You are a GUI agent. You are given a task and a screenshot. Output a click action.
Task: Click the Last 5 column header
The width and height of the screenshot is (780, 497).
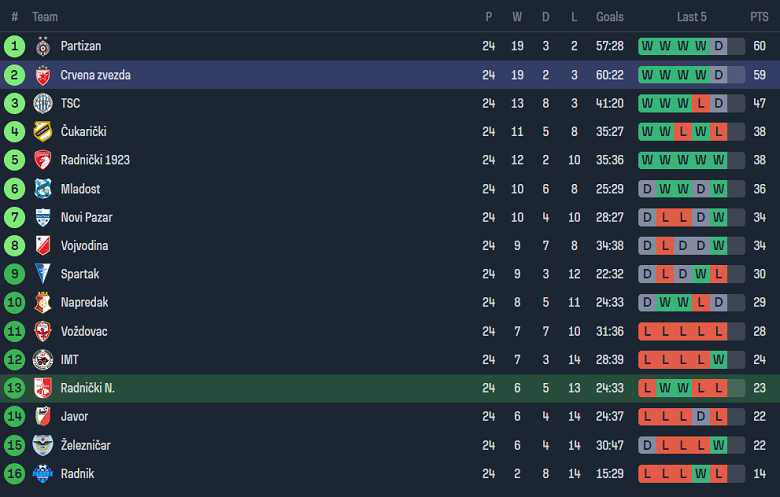691,17
